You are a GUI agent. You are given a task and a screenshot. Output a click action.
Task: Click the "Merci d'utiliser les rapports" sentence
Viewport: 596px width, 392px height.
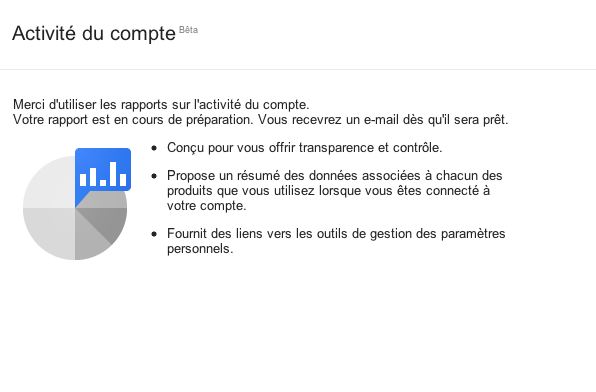[x=161, y=104]
